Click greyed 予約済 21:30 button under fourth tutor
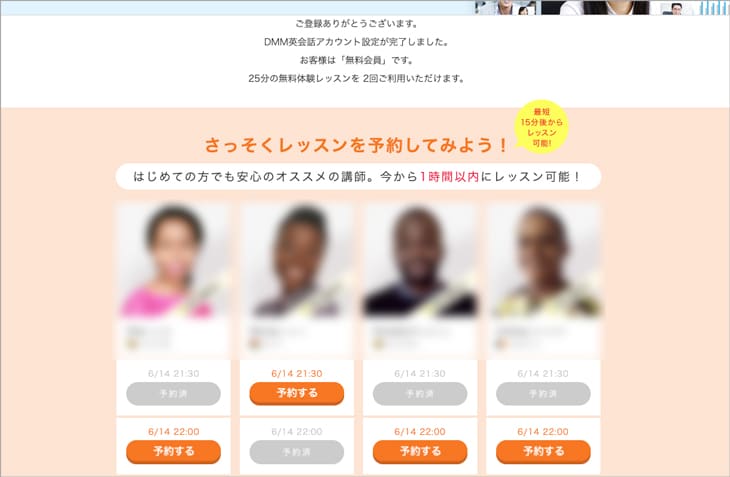This screenshot has width=730, height=477. pyautogui.click(x=543, y=394)
